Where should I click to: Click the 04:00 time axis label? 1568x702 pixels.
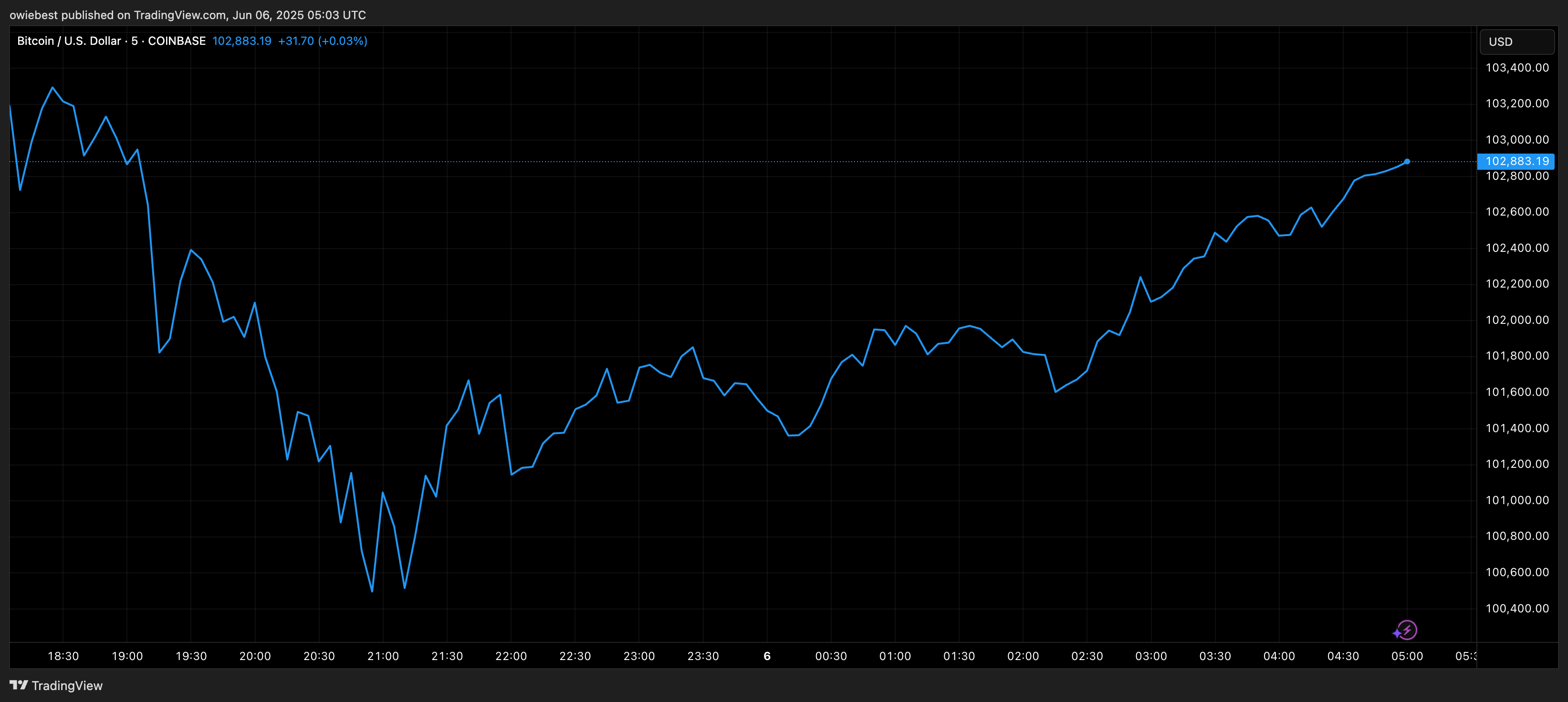point(1279,656)
